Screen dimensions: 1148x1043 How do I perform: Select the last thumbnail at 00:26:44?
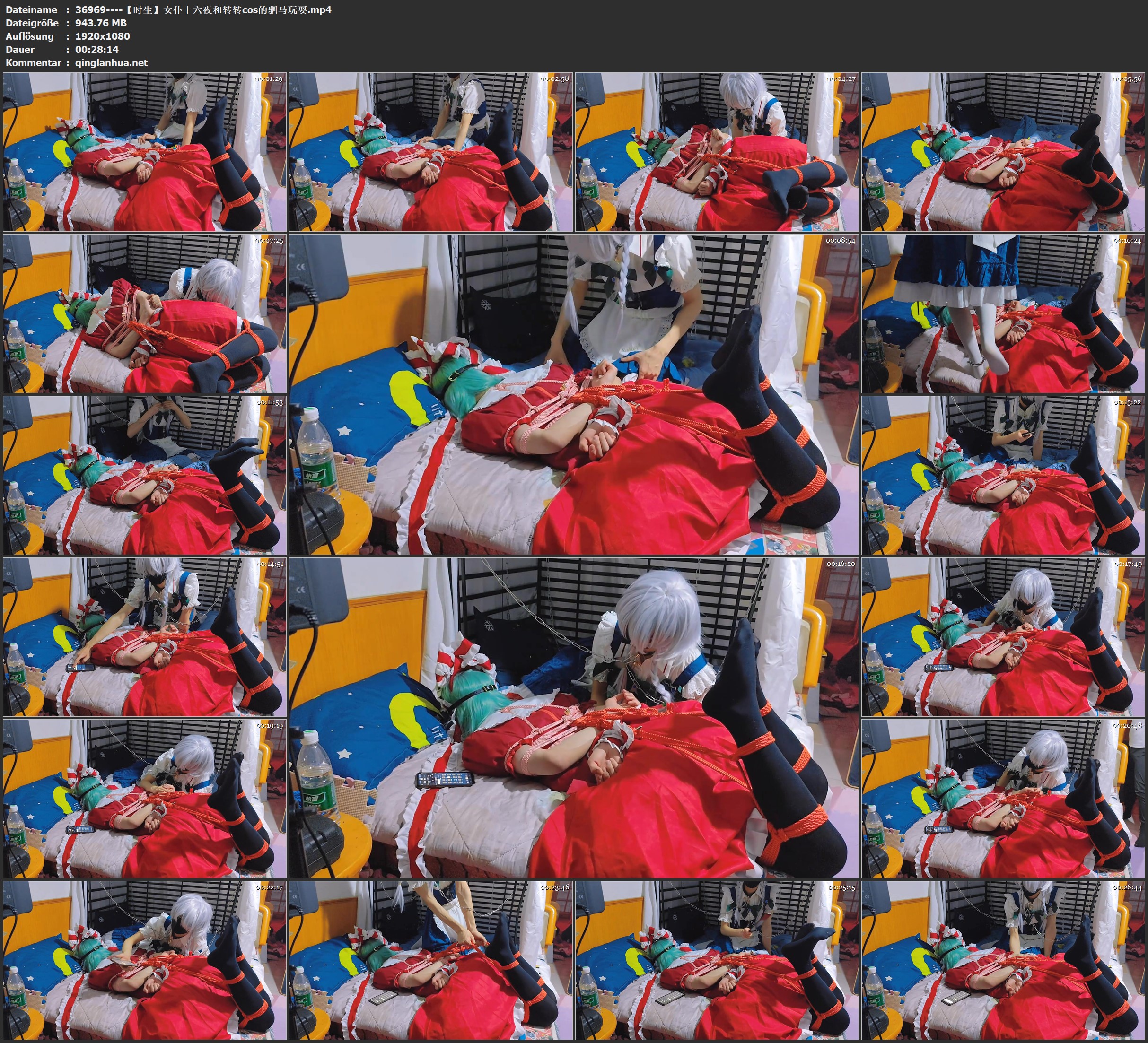tap(1003, 960)
